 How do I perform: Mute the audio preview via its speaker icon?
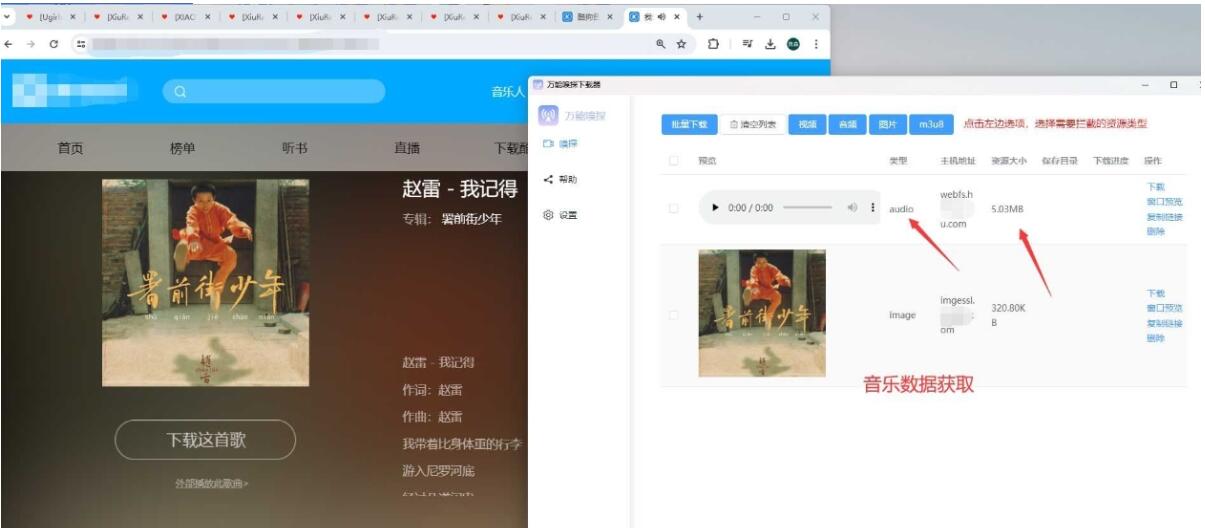click(852, 208)
